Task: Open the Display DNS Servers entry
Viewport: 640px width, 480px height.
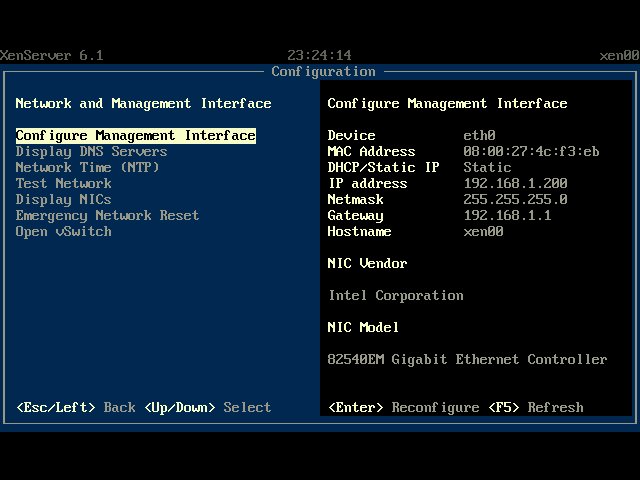Action: 91,152
